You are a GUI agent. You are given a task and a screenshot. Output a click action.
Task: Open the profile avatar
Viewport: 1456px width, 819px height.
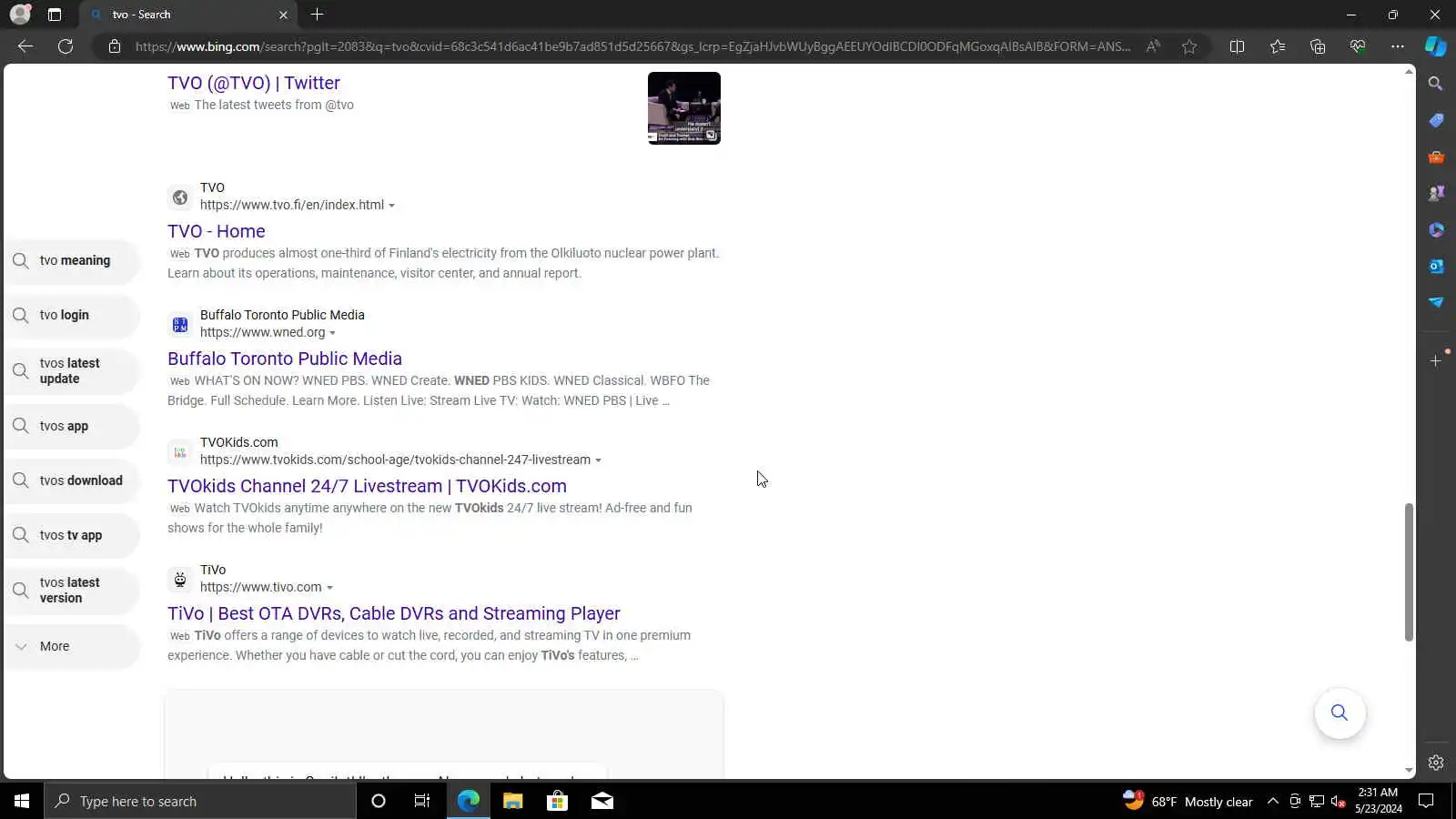(20, 15)
